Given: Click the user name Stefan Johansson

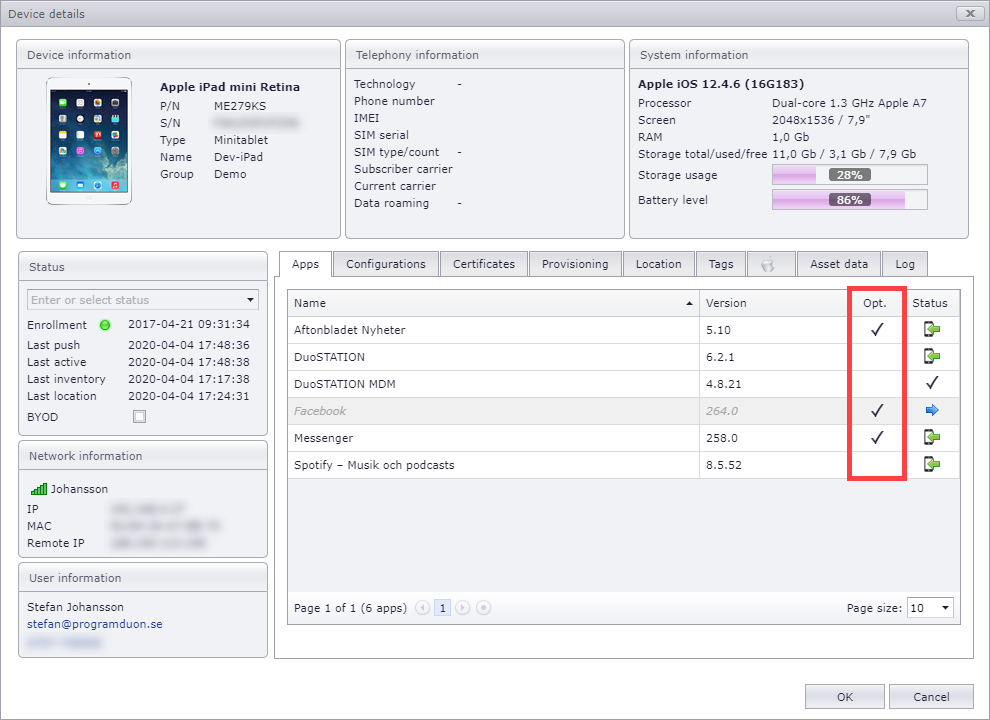Looking at the screenshot, I should point(75,607).
